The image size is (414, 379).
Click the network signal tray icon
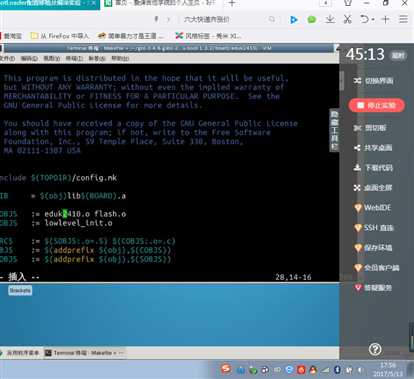click(325, 370)
